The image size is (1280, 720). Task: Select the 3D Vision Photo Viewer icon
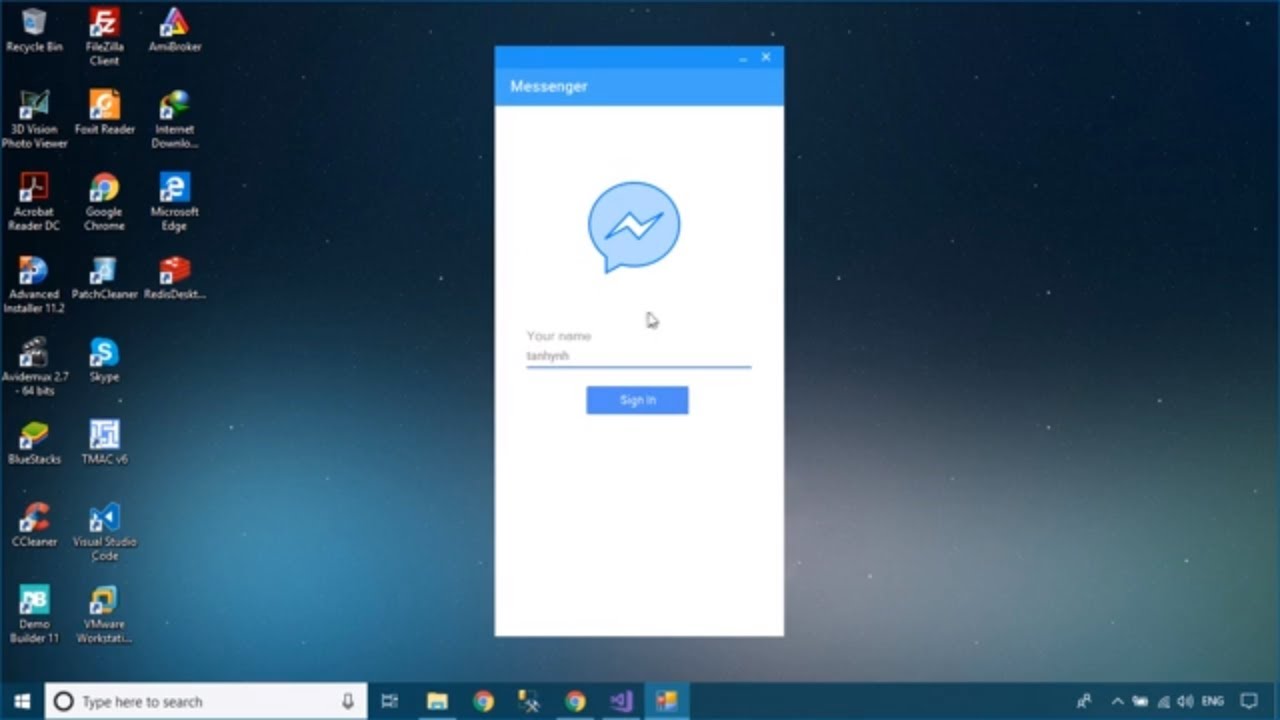click(34, 119)
